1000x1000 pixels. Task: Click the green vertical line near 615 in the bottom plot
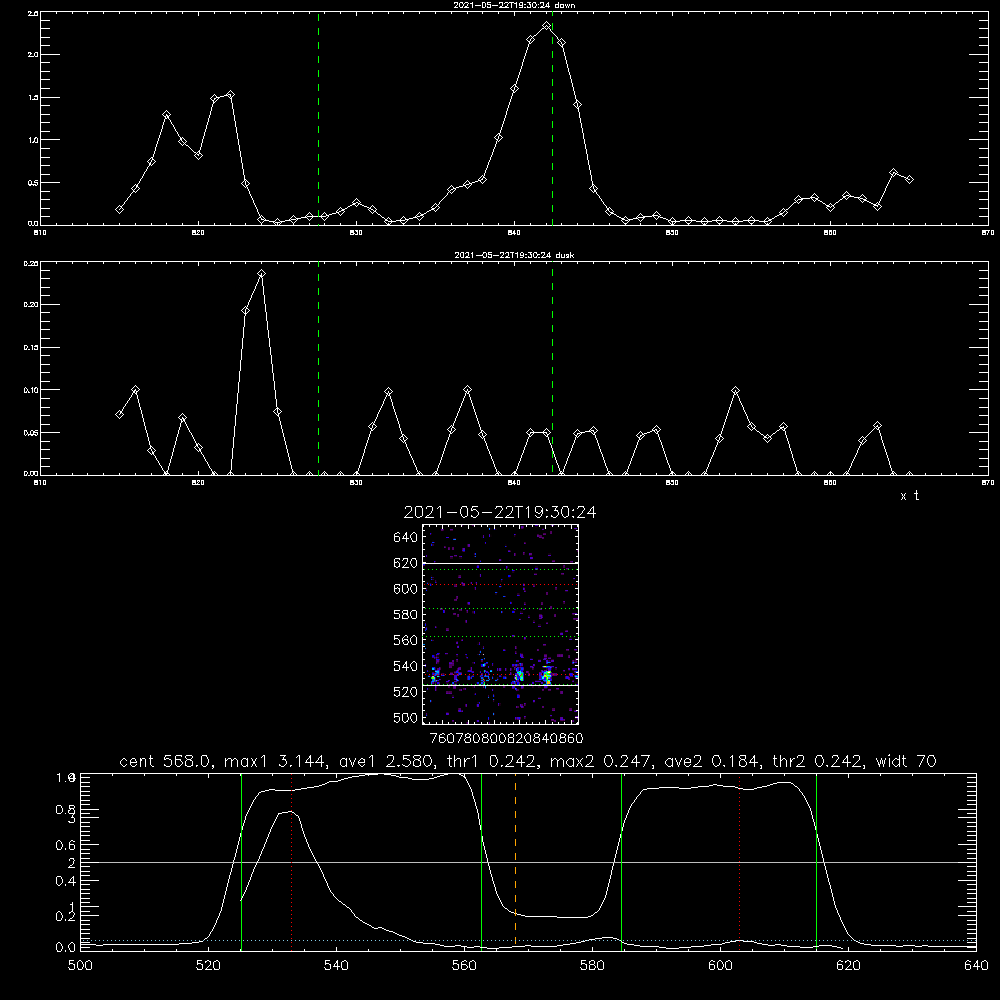tap(816, 862)
